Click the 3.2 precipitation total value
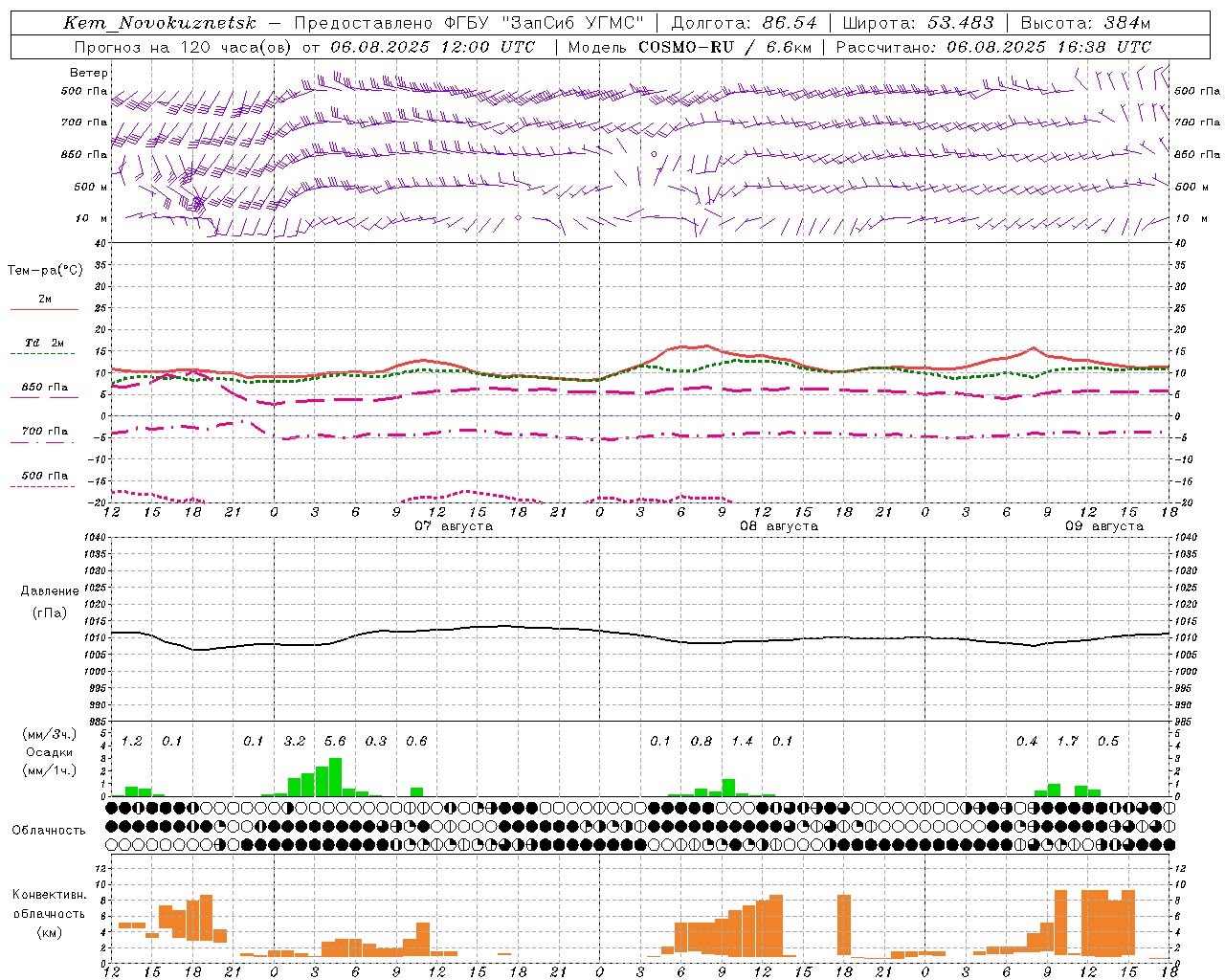The height and width of the screenshot is (980, 1225). (295, 741)
